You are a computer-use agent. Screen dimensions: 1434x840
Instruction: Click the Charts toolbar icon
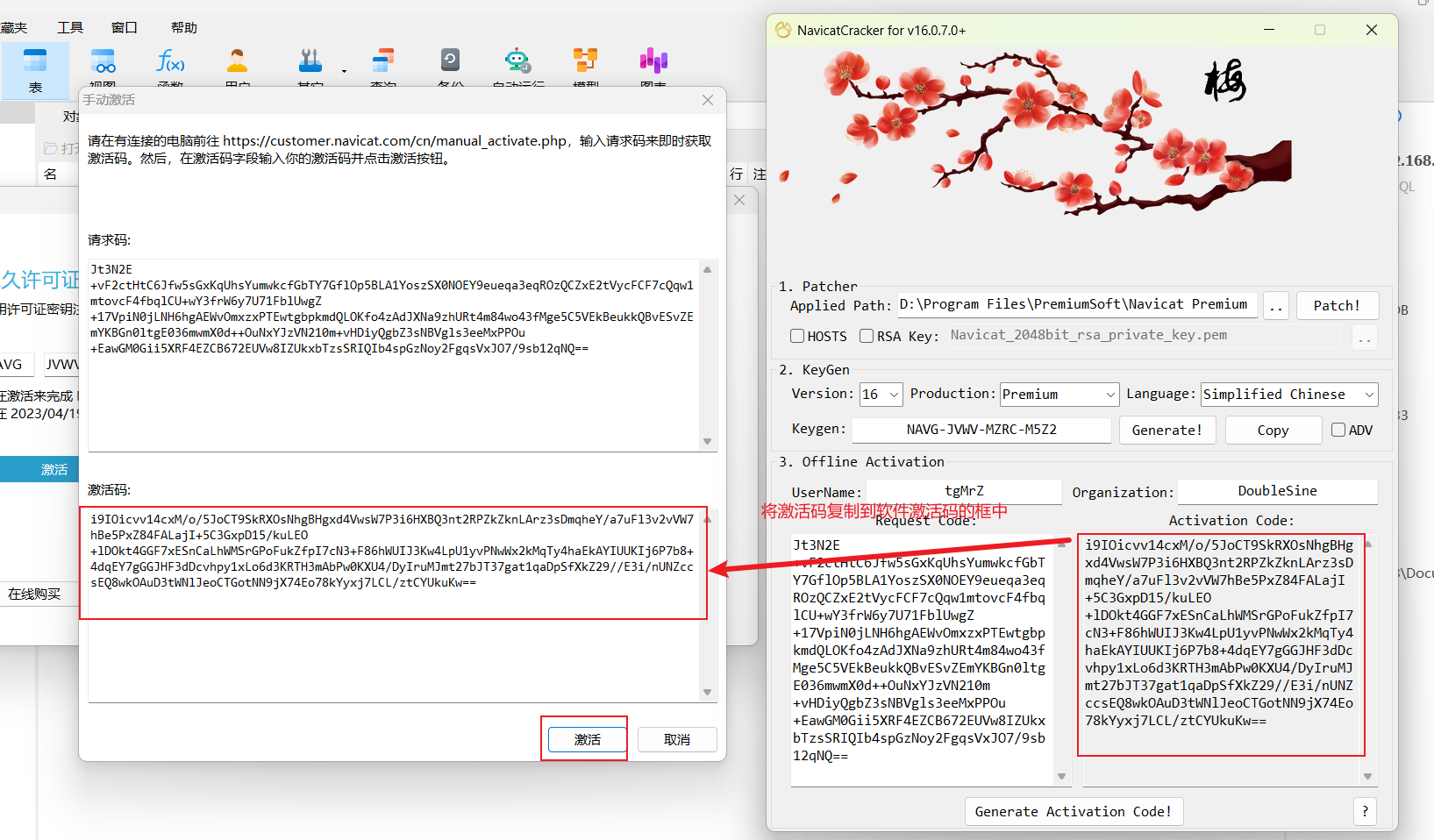click(x=653, y=63)
